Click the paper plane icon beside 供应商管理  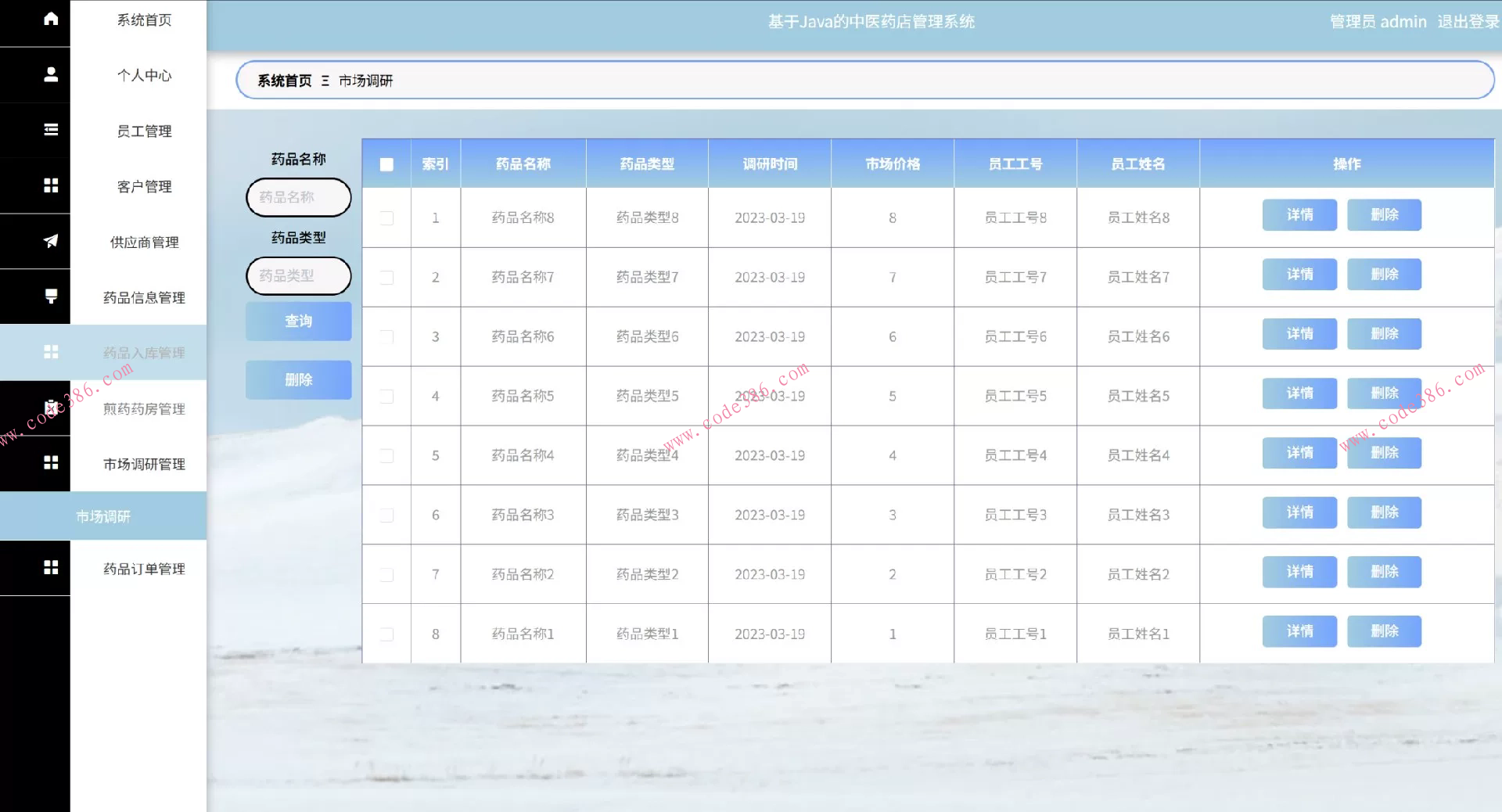click(51, 241)
